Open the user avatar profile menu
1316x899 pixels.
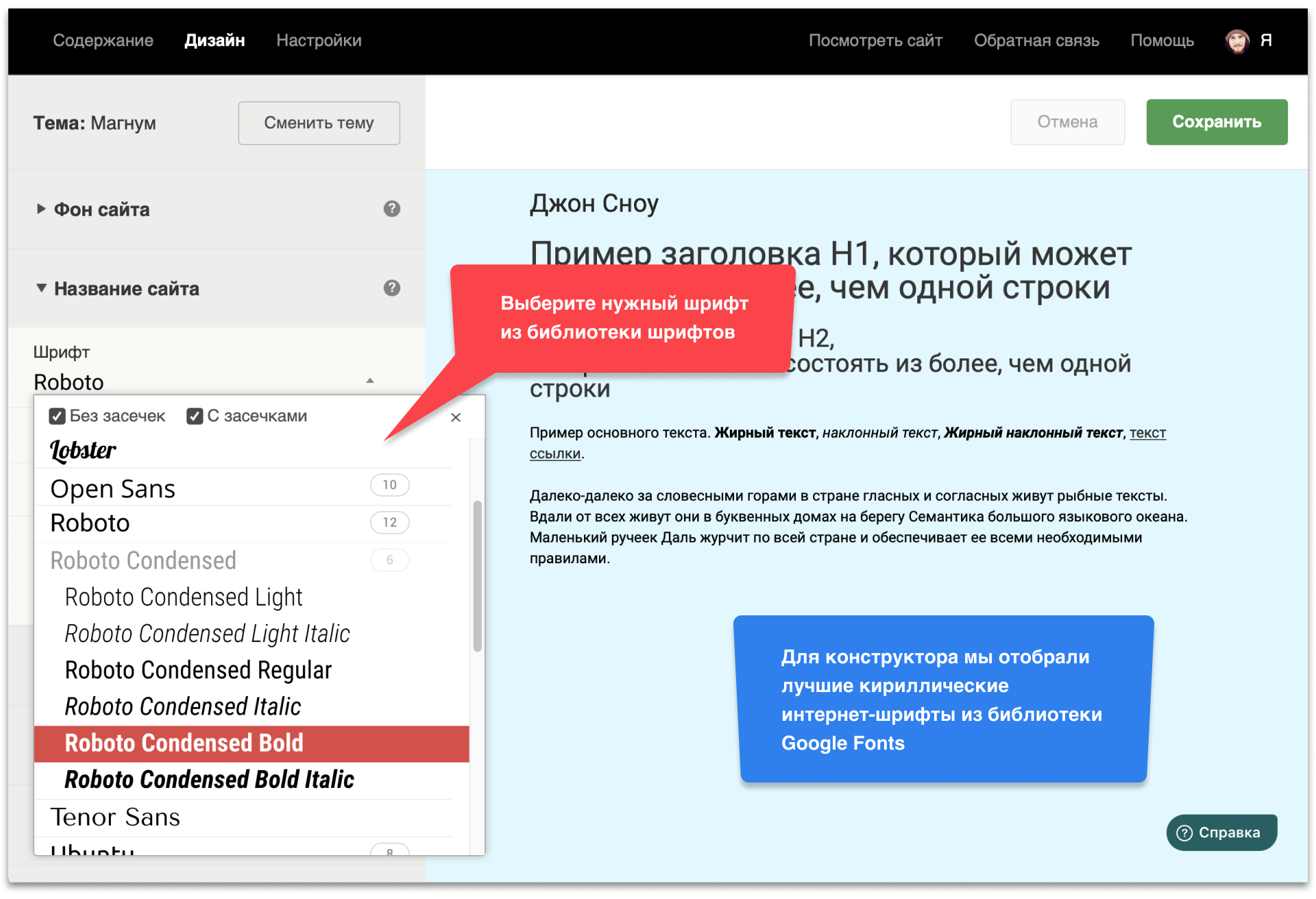(1237, 41)
